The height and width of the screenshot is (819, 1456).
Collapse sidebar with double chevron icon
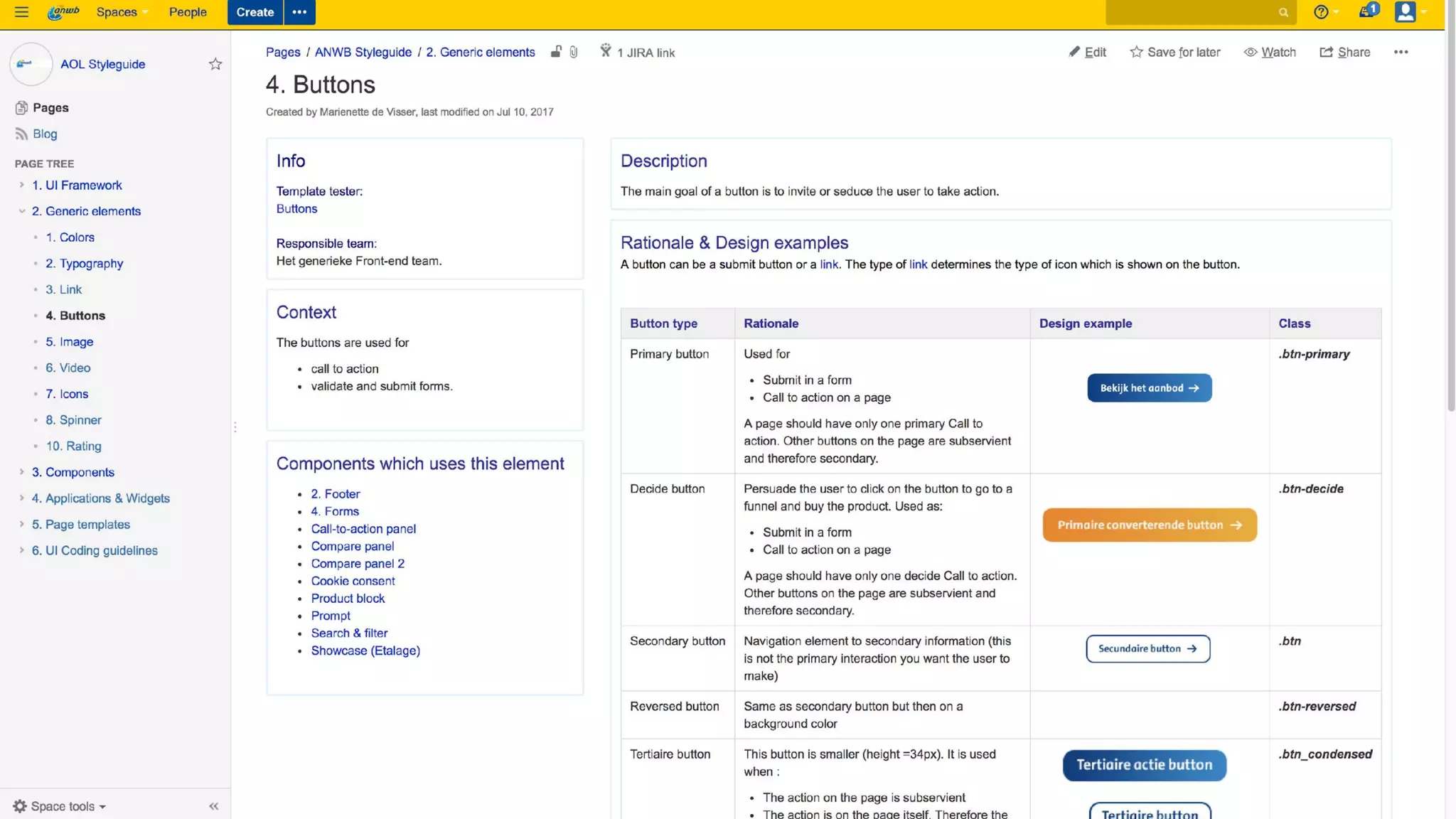pos(213,806)
